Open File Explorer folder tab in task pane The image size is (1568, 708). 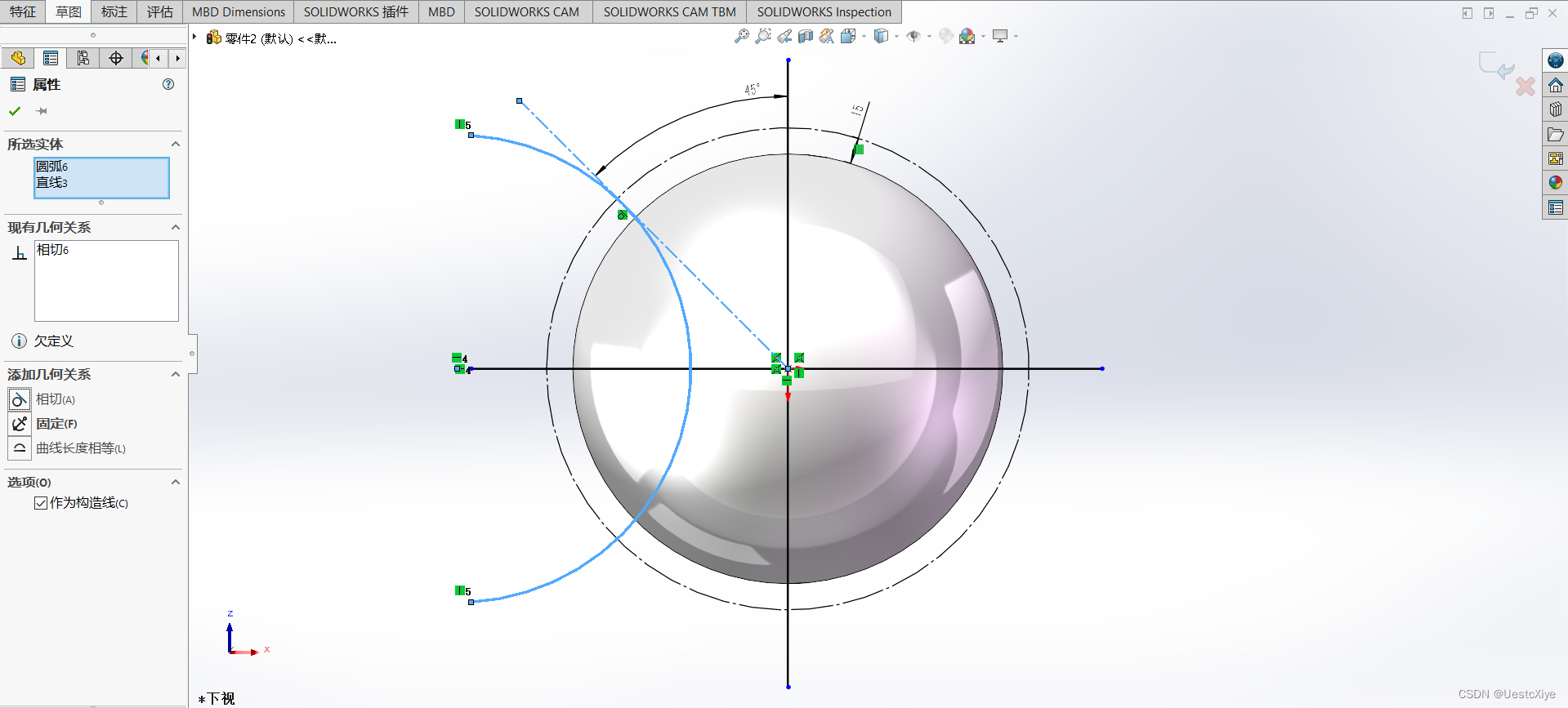point(1555,134)
